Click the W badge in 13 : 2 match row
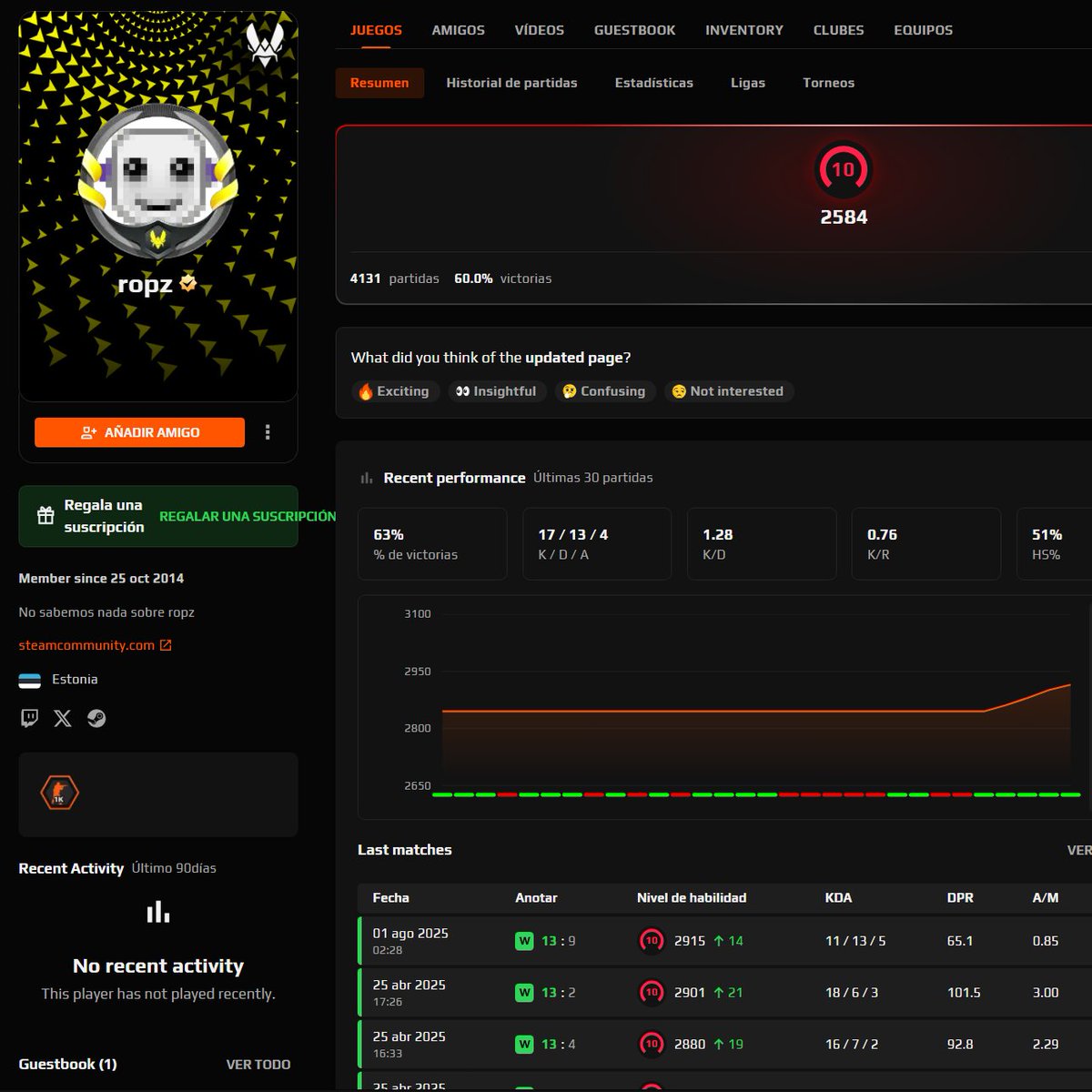 [524, 993]
